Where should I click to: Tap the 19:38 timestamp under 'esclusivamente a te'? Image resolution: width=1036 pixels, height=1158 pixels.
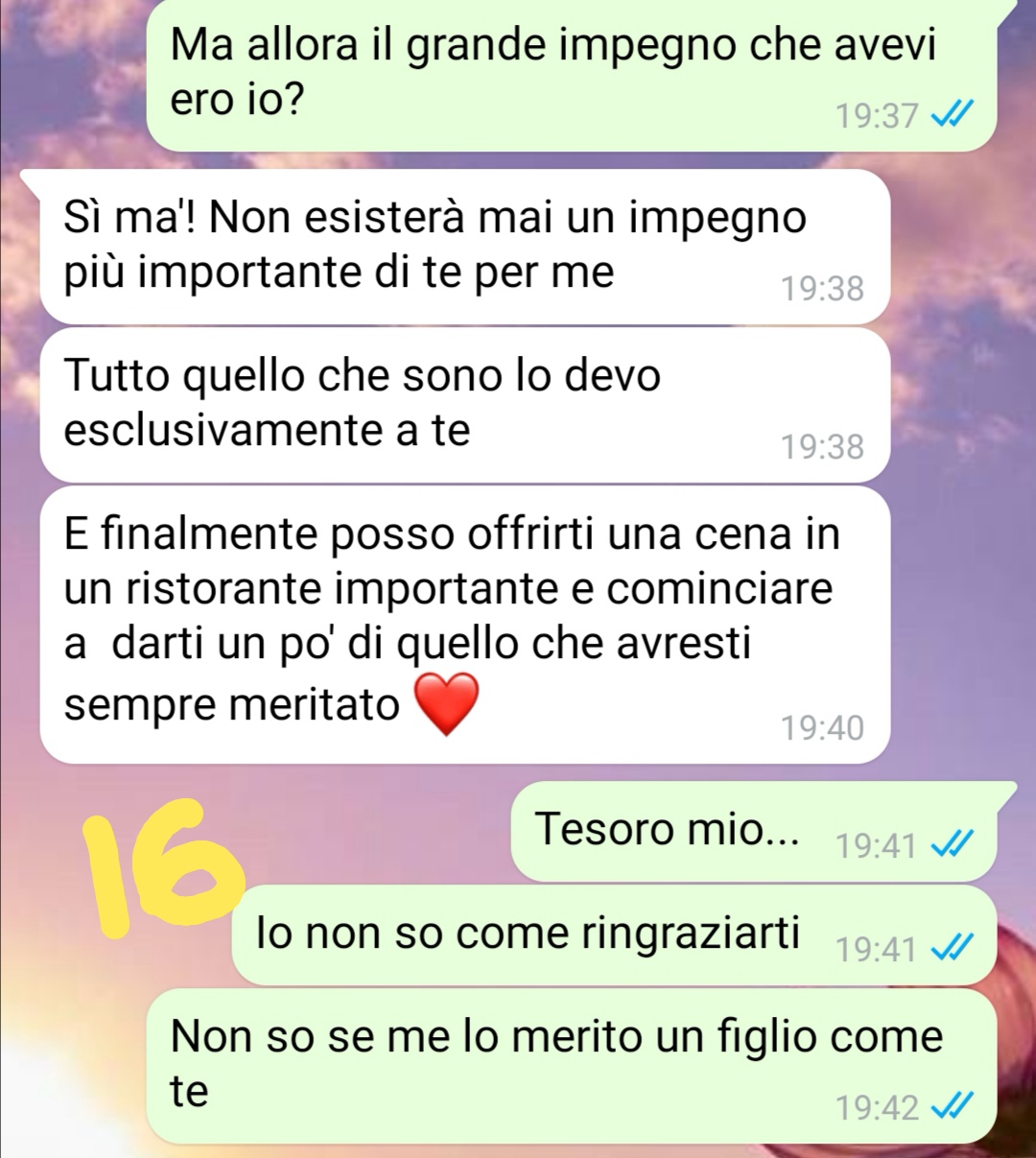pyautogui.click(x=822, y=447)
